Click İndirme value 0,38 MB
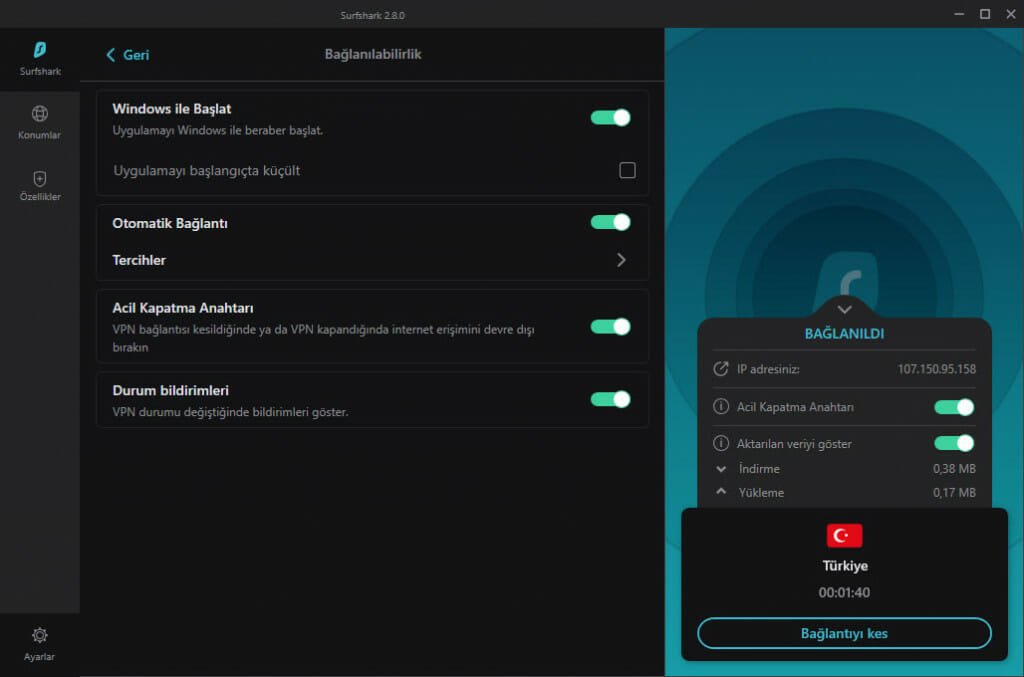 (954, 469)
